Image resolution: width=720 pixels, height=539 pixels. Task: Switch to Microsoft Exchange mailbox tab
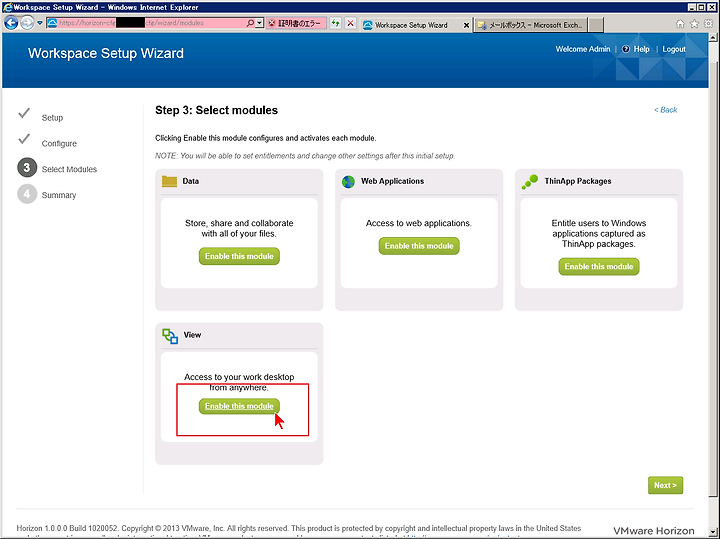[530, 25]
